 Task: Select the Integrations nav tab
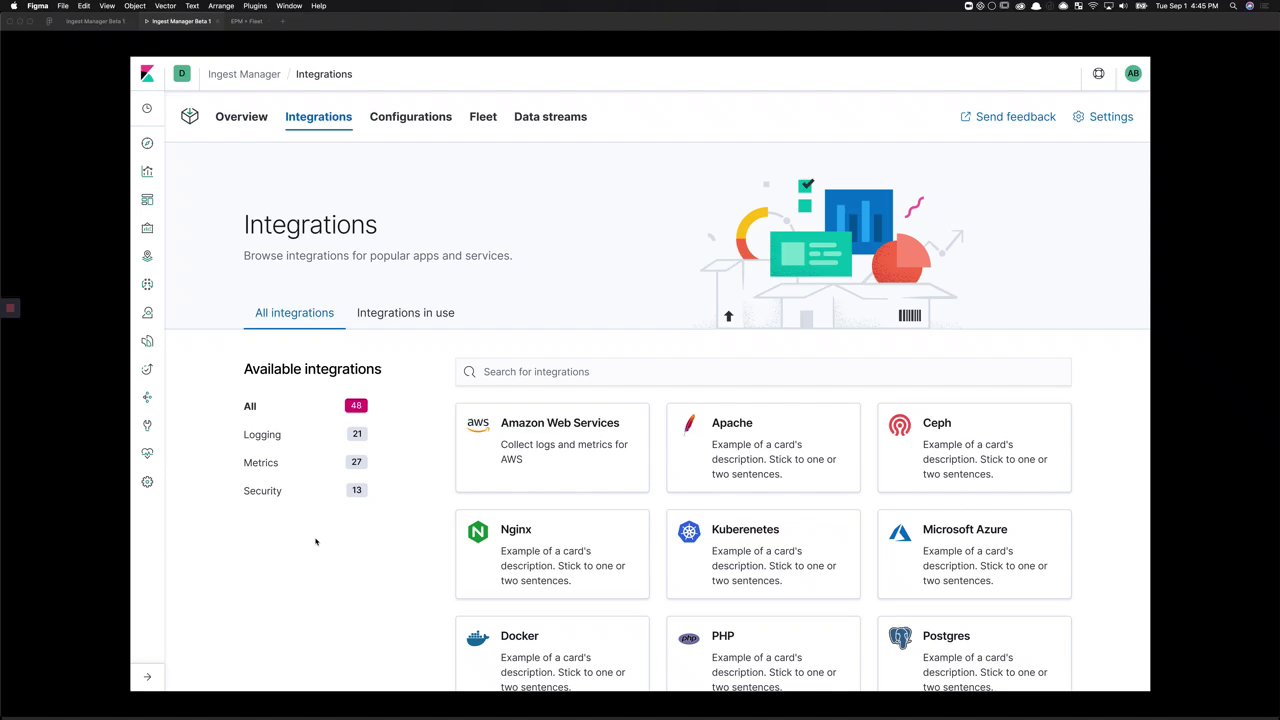point(318,117)
